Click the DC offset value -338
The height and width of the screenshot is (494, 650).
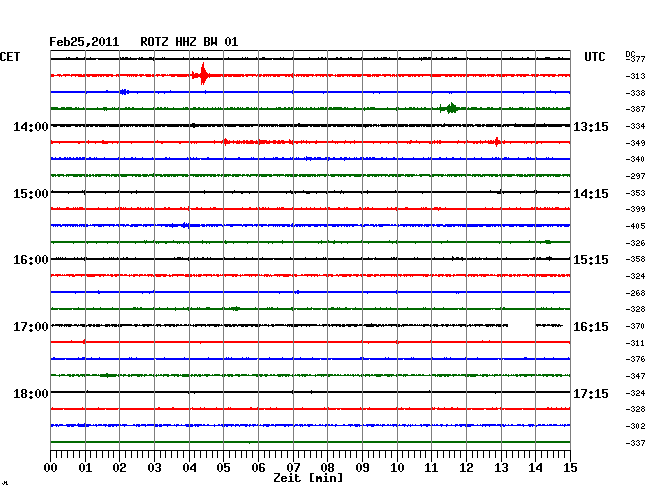tap(635, 93)
